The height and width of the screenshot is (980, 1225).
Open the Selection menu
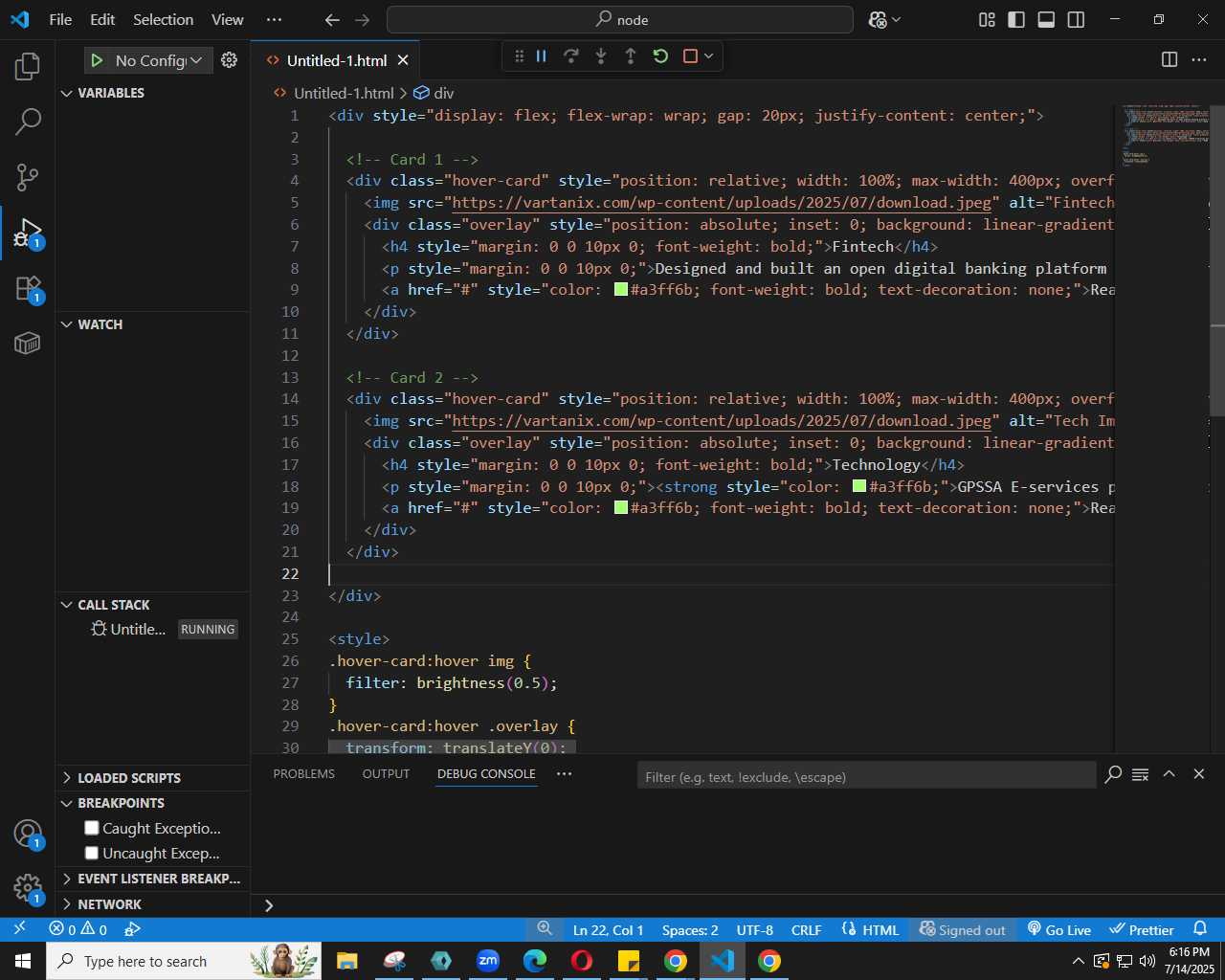[163, 19]
